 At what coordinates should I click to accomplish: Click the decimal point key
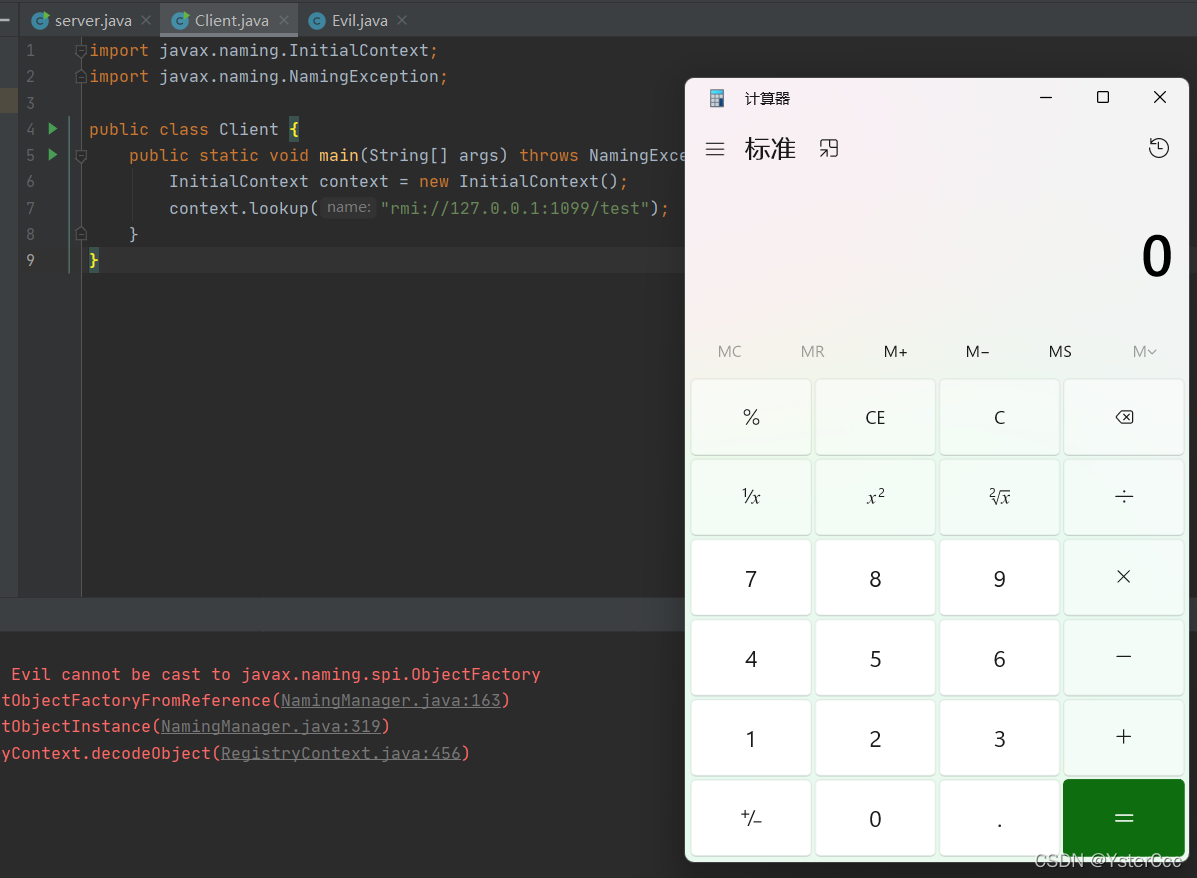click(x=999, y=818)
